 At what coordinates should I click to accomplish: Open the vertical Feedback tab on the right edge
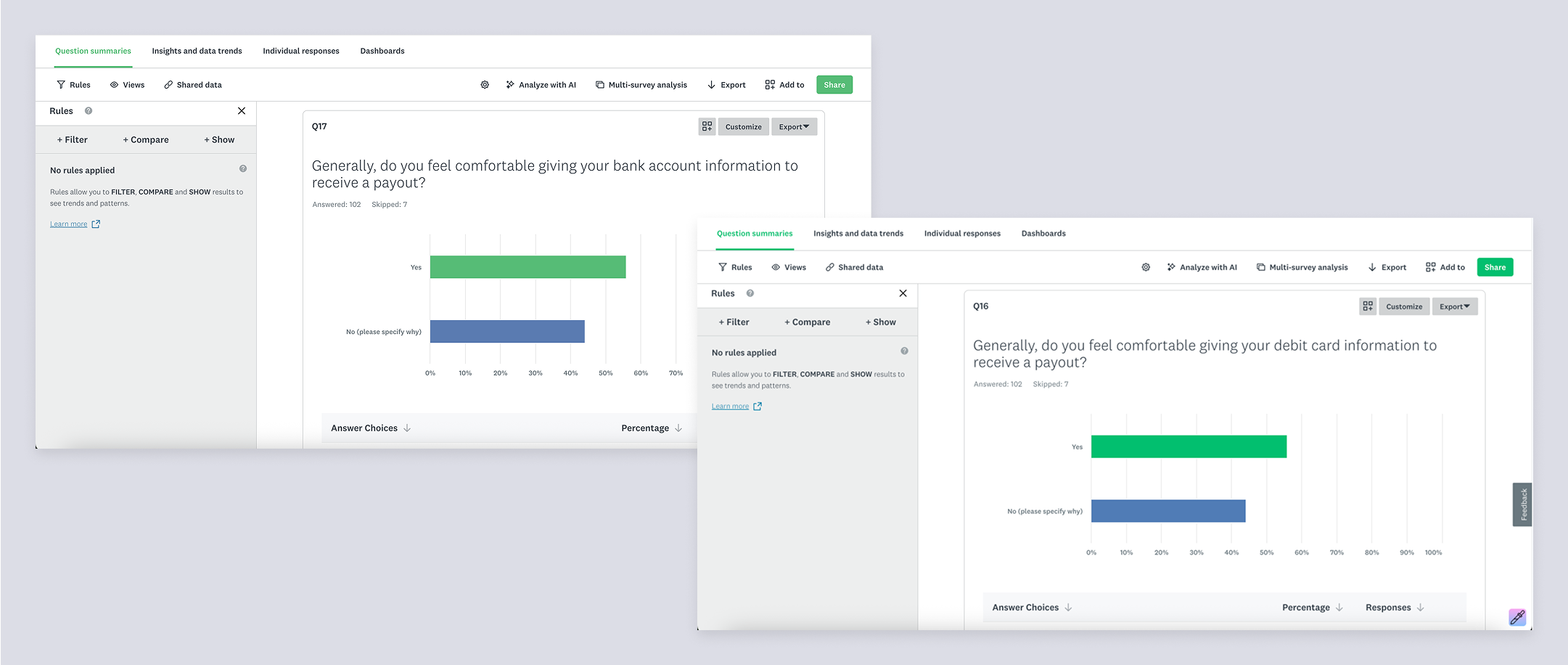(1522, 504)
